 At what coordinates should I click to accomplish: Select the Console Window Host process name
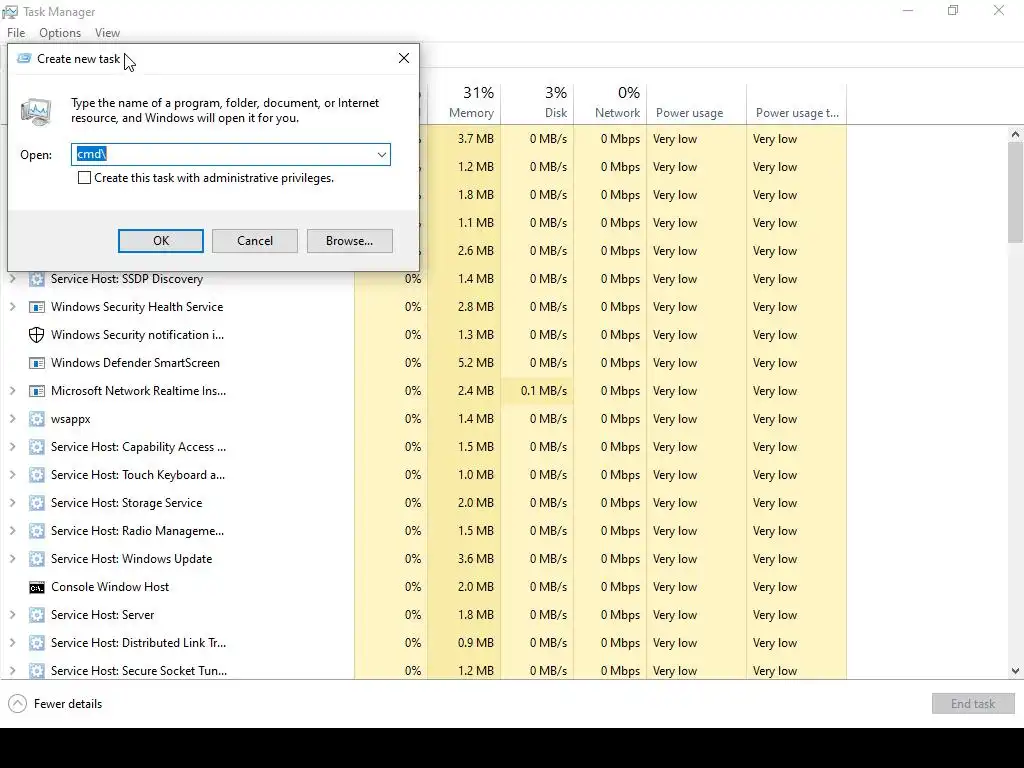click(x=110, y=587)
